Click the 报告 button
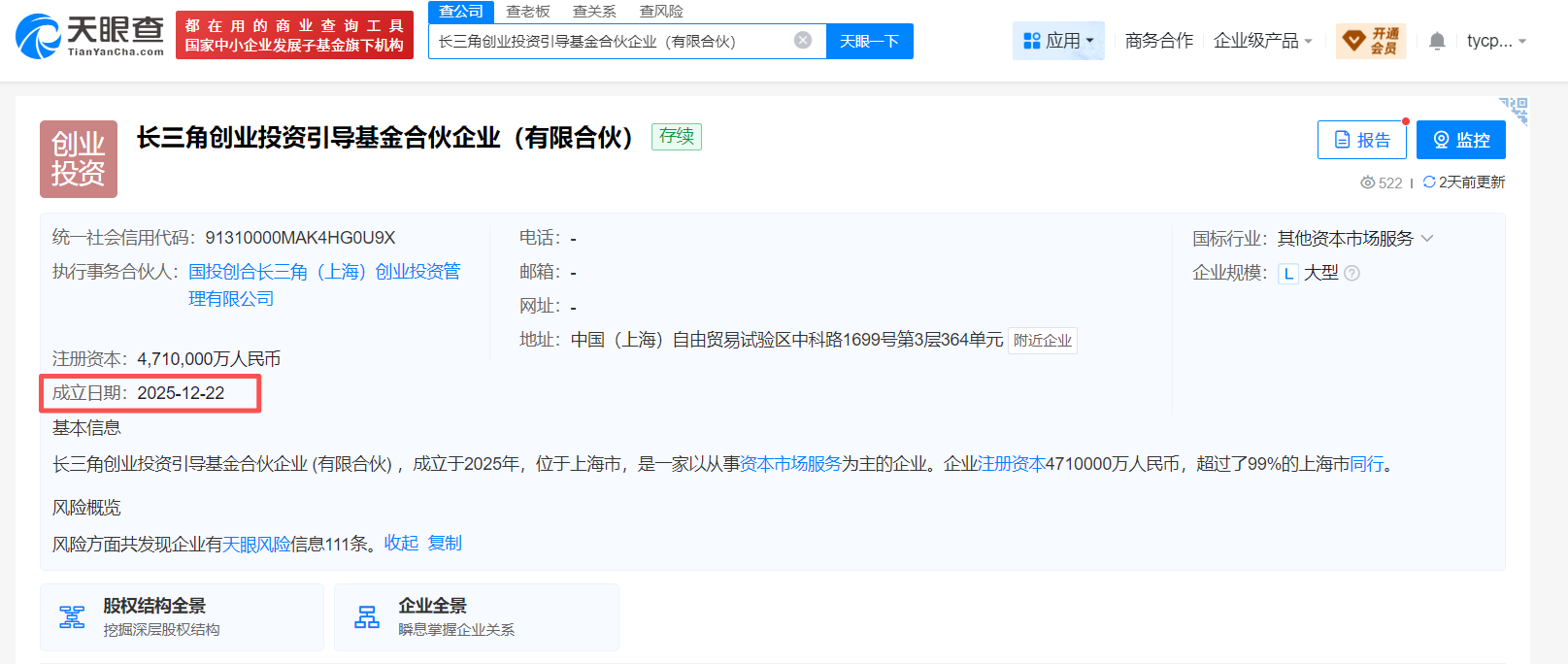 tap(1362, 140)
